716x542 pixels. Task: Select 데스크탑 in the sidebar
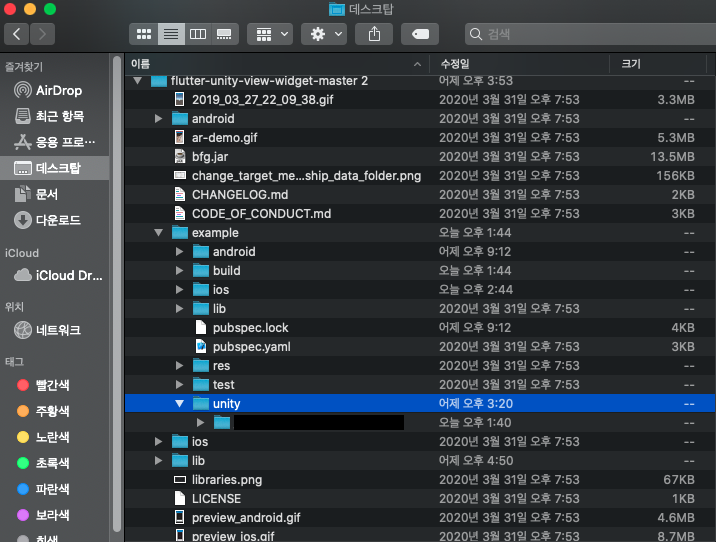click(x=54, y=168)
